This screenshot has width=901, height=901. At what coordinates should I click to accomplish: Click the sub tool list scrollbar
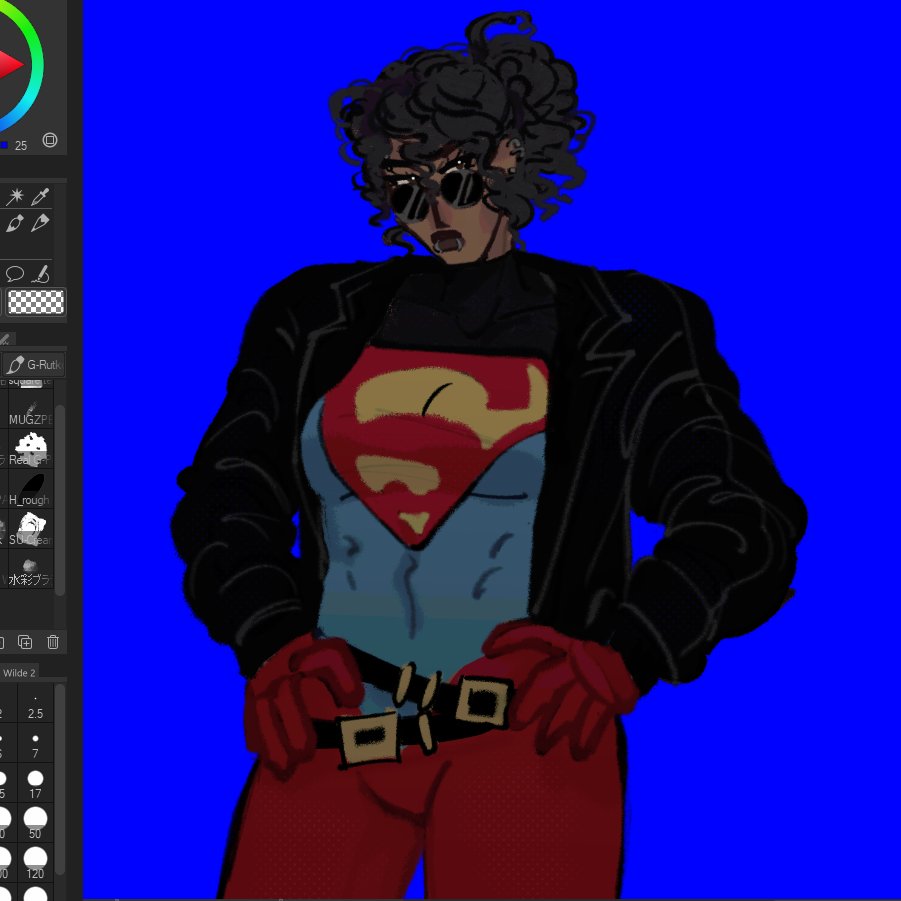[x=60, y=500]
